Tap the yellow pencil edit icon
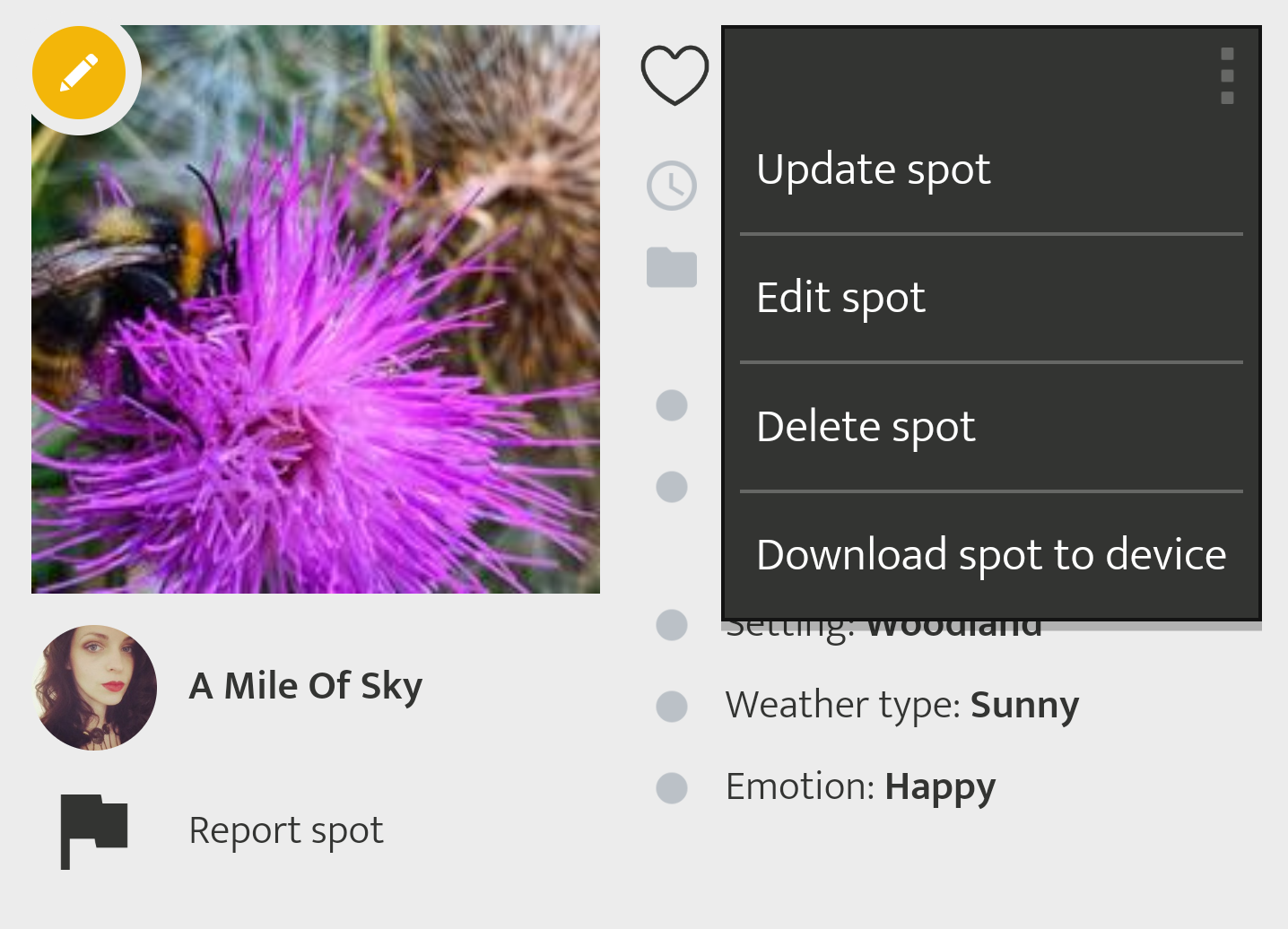Screen dimensions: 1288x929 79,74
